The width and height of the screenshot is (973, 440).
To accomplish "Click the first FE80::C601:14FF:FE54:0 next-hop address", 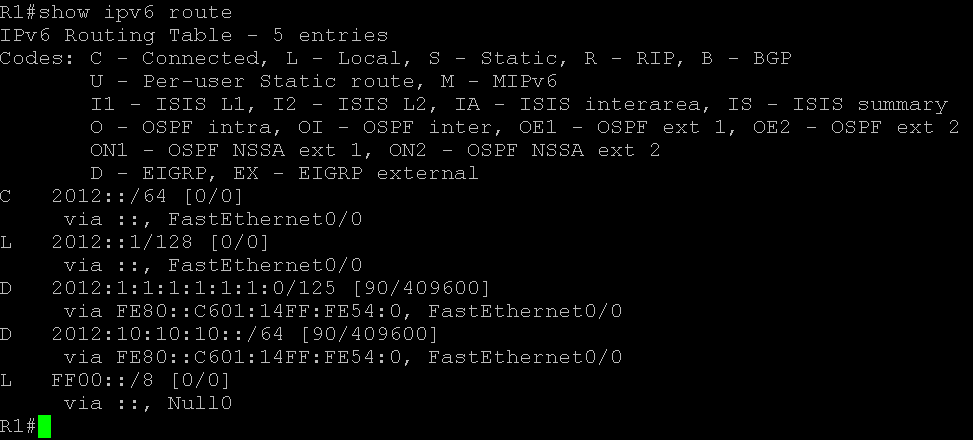I will coord(265,311).
